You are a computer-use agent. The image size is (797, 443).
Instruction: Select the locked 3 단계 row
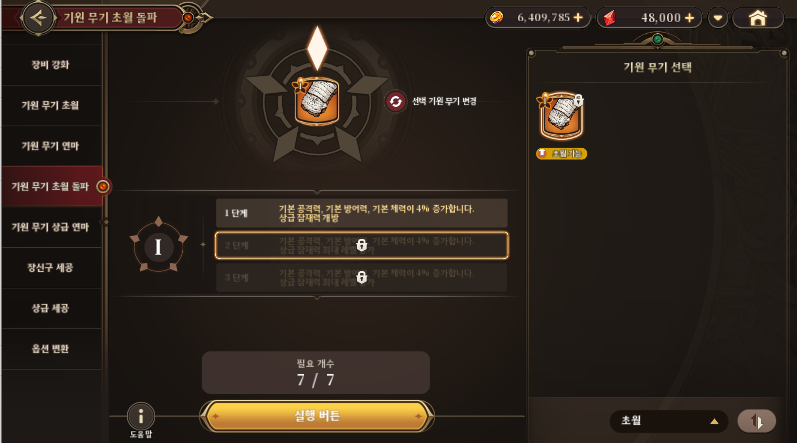361,277
